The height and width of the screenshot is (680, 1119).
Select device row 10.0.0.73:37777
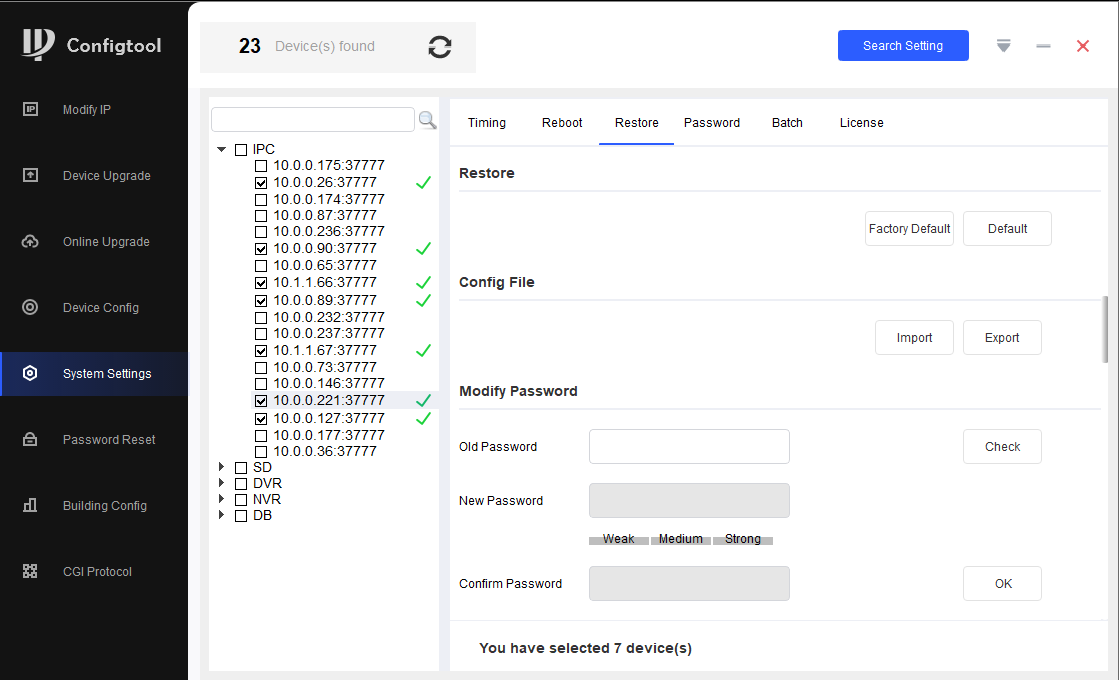pyautogui.click(x=325, y=367)
